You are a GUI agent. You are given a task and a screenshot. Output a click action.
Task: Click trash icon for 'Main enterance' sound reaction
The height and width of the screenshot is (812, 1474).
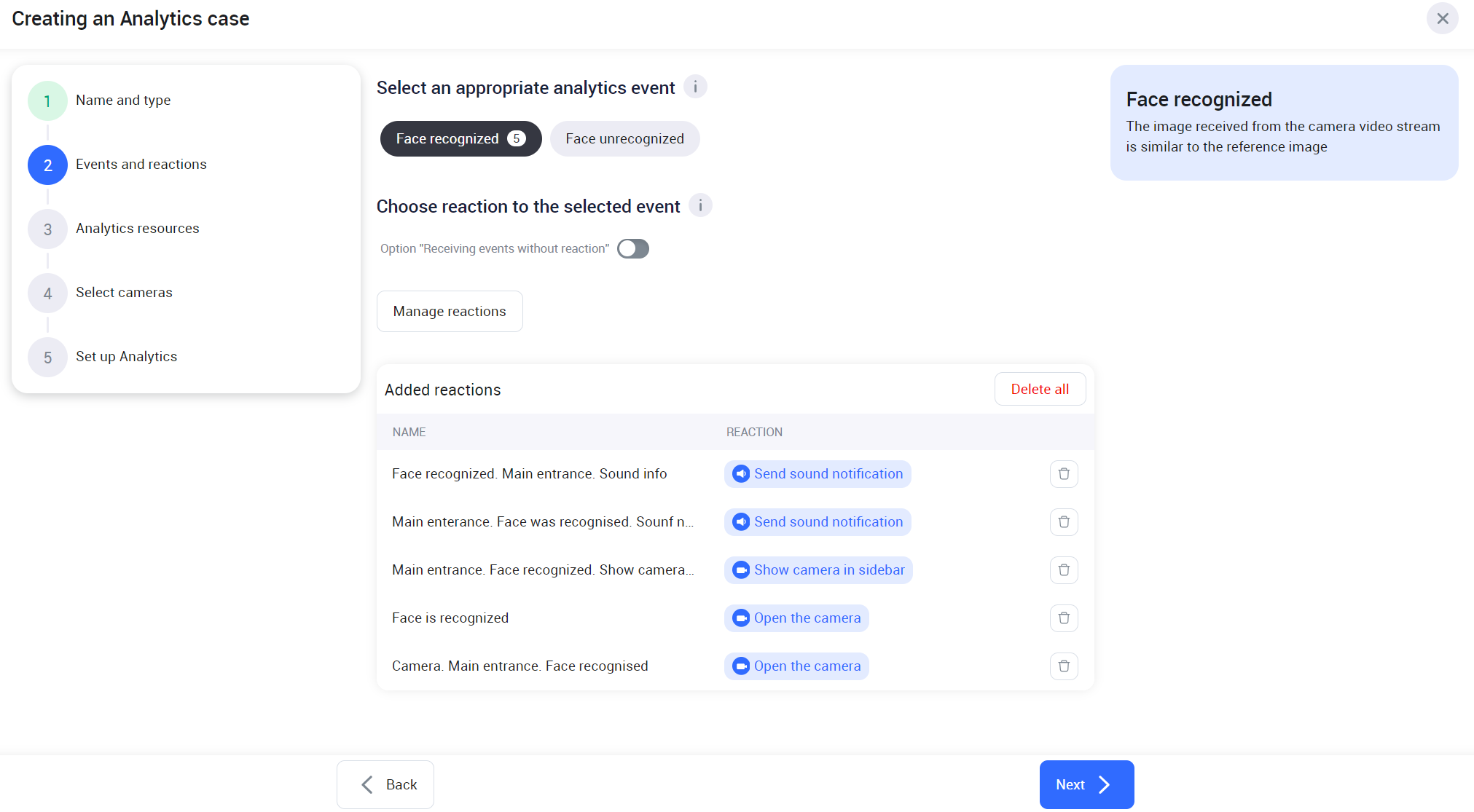[x=1064, y=522]
